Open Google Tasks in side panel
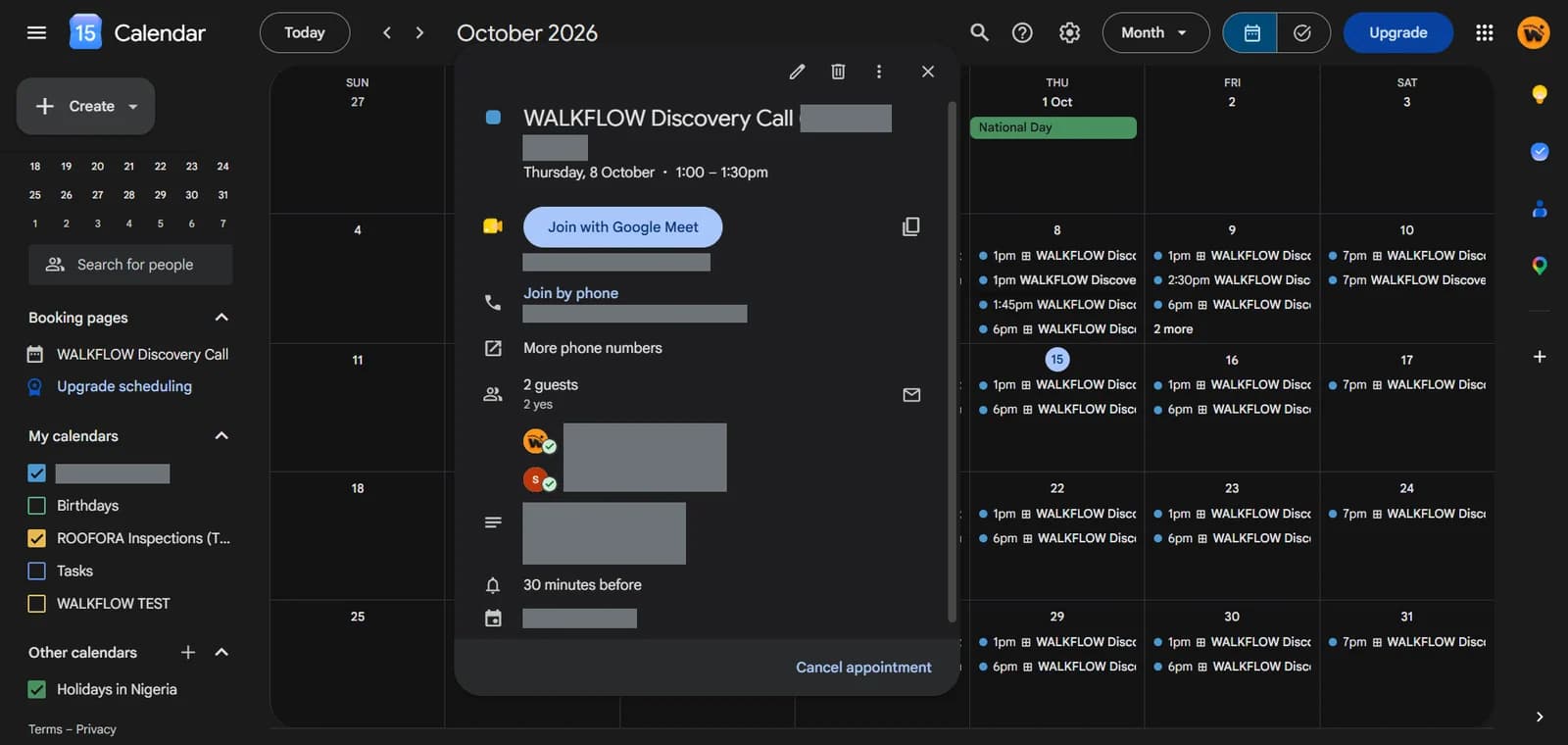The height and width of the screenshot is (745, 1568). pyautogui.click(x=1540, y=151)
